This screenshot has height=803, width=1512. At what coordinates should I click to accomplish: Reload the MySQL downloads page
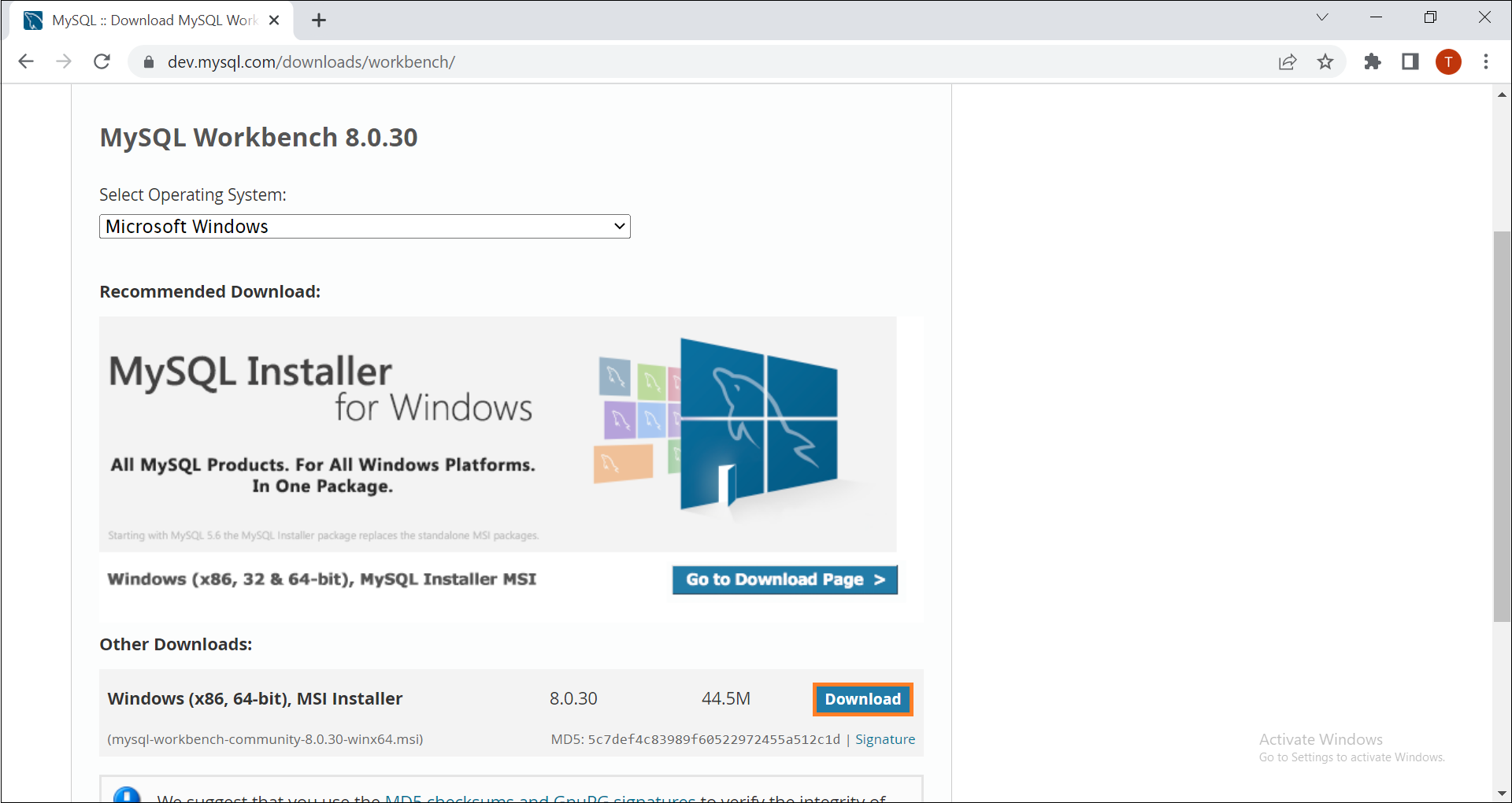(102, 61)
